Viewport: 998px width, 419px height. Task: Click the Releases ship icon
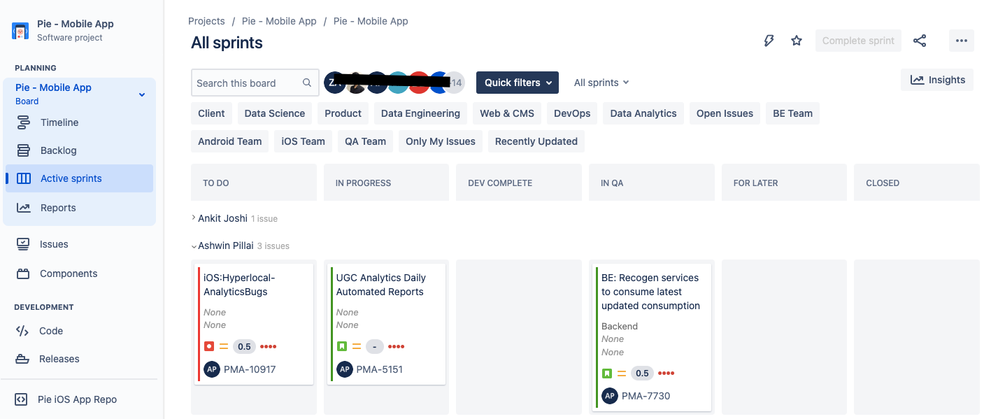click(22, 359)
